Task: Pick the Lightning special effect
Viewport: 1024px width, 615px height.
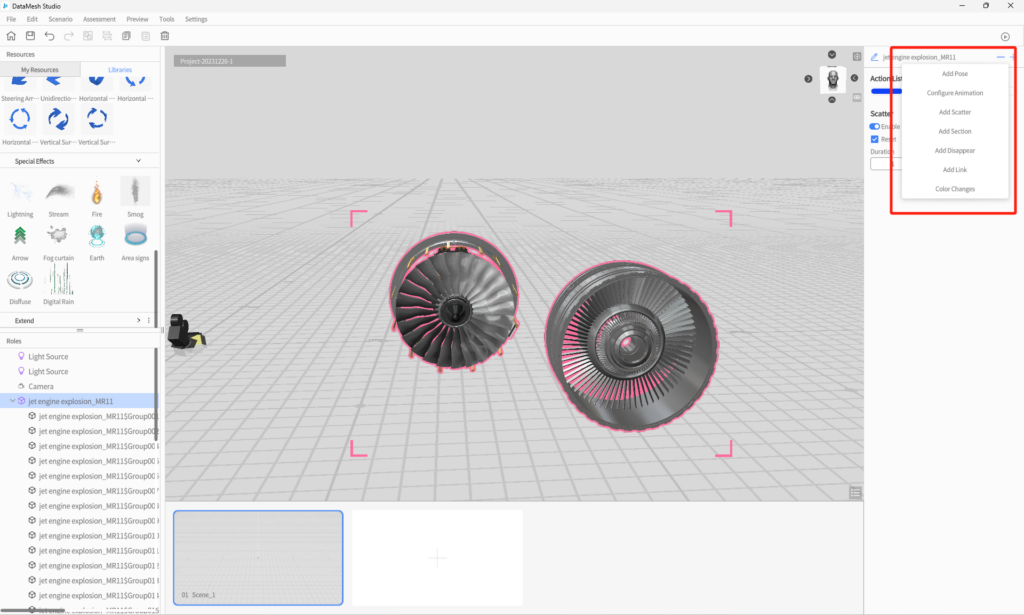Action: [20, 198]
